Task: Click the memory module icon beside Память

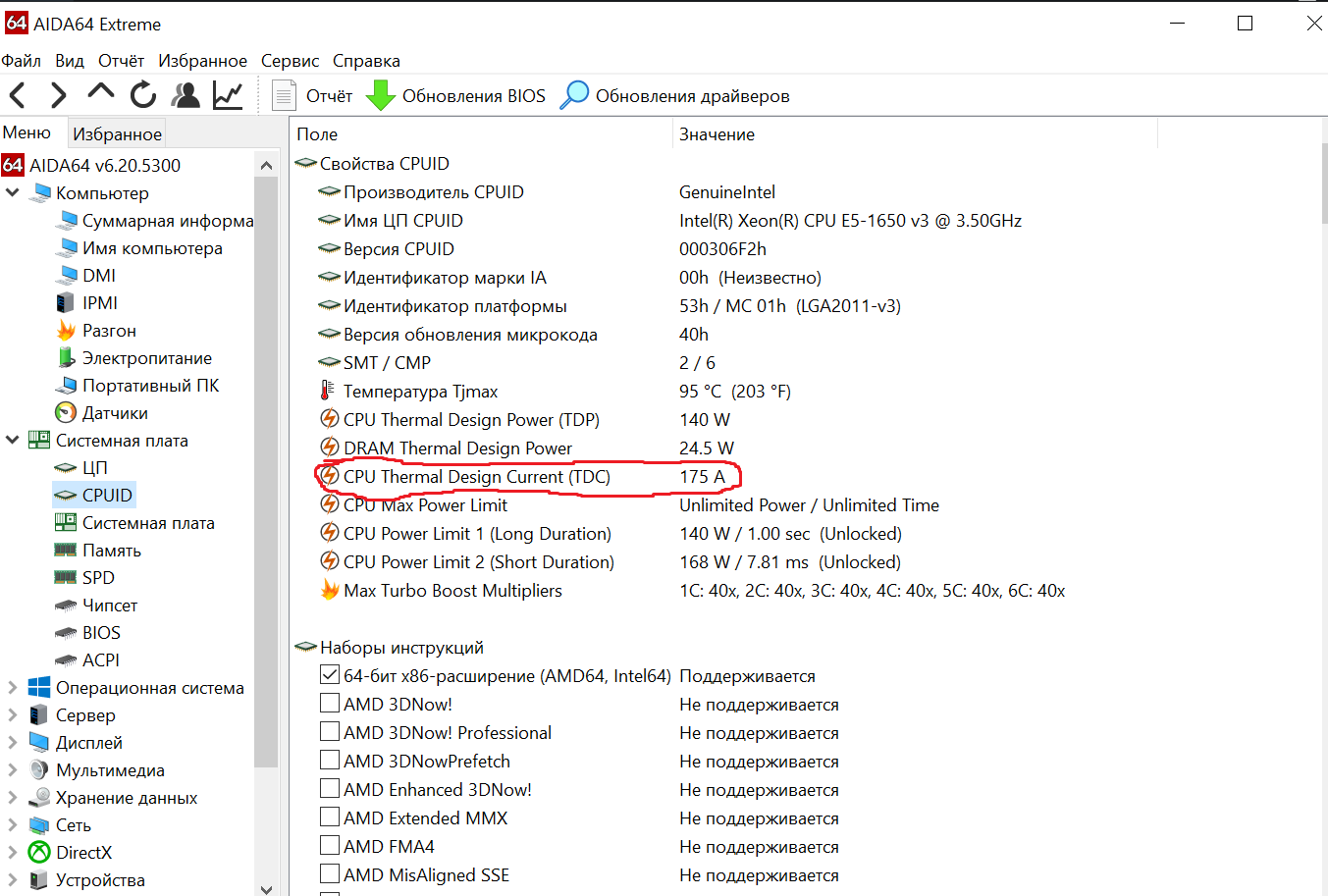Action: (x=66, y=551)
